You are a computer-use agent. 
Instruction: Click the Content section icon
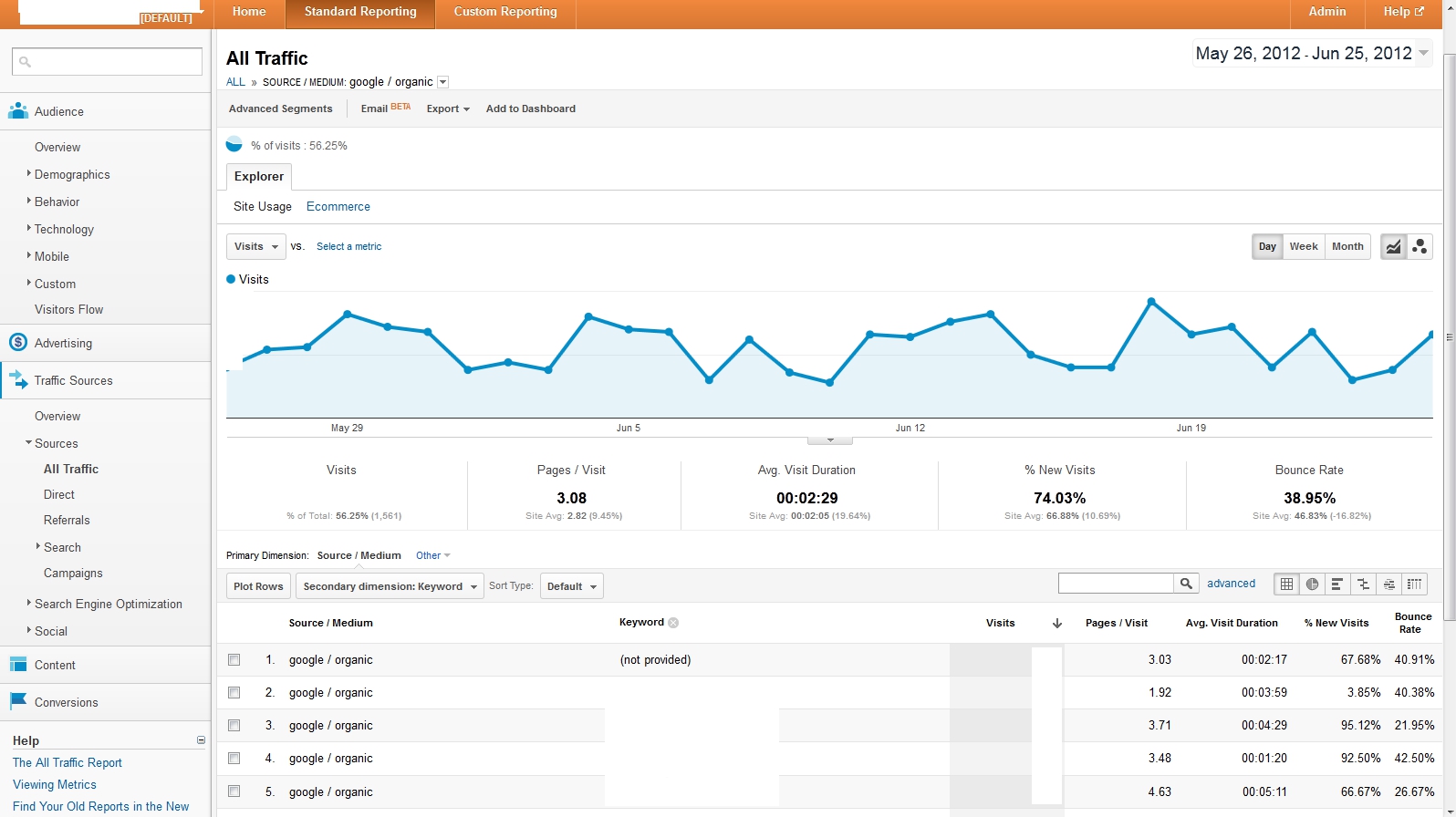[x=18, y=665]
